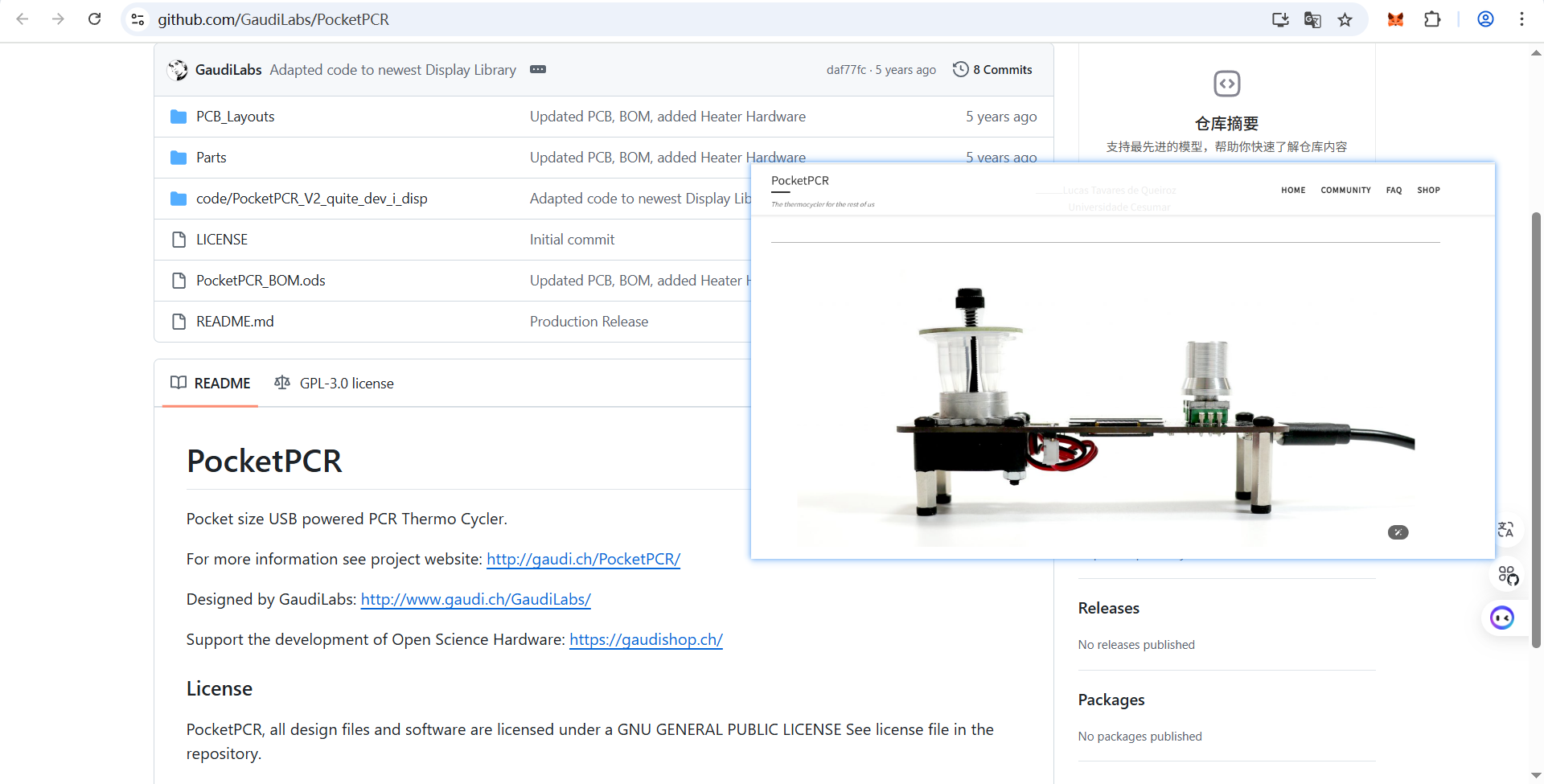Open the Releases section heading

coord(1108,609)
